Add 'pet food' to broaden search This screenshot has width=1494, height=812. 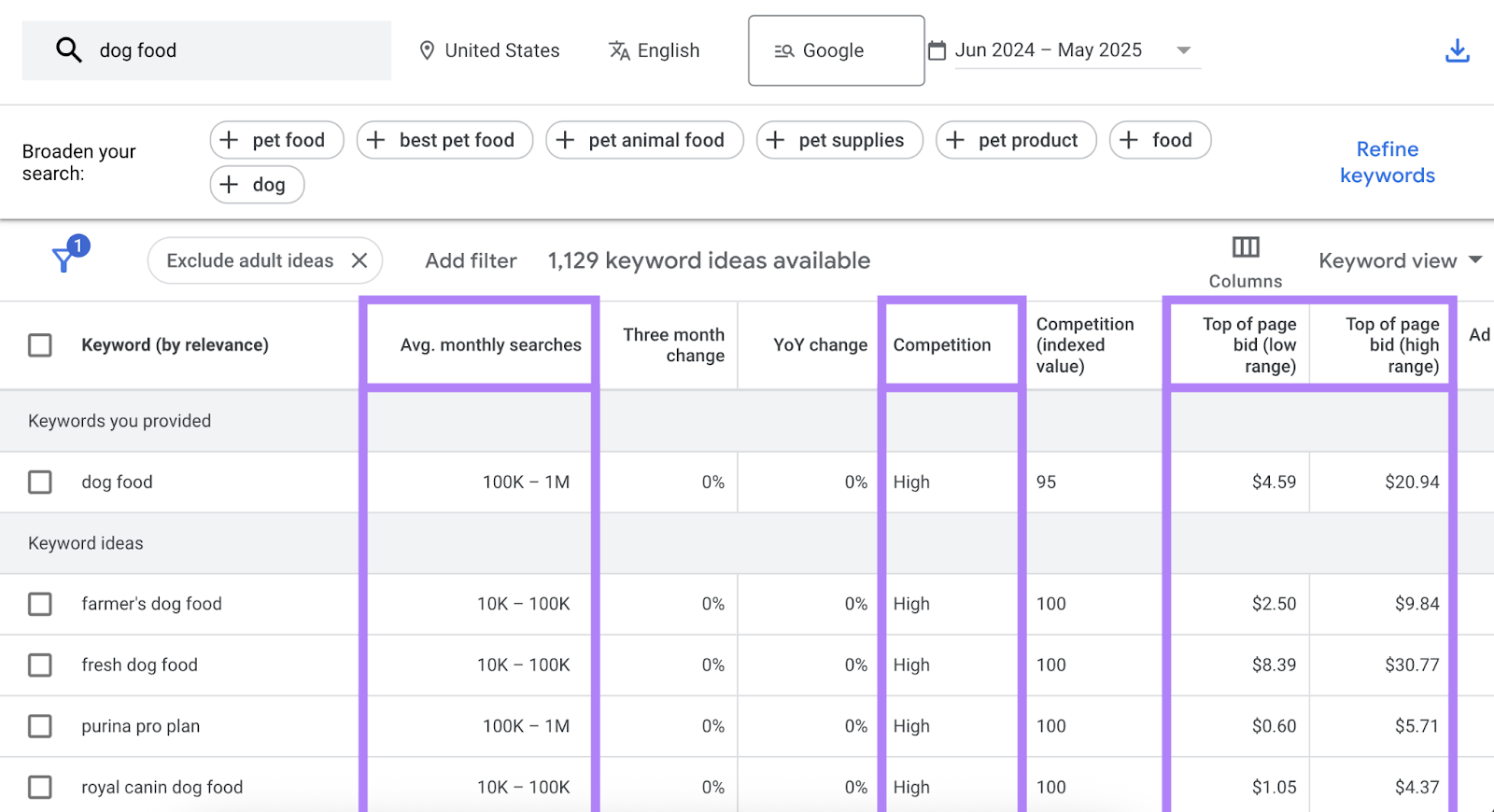[x=276, y=140]
